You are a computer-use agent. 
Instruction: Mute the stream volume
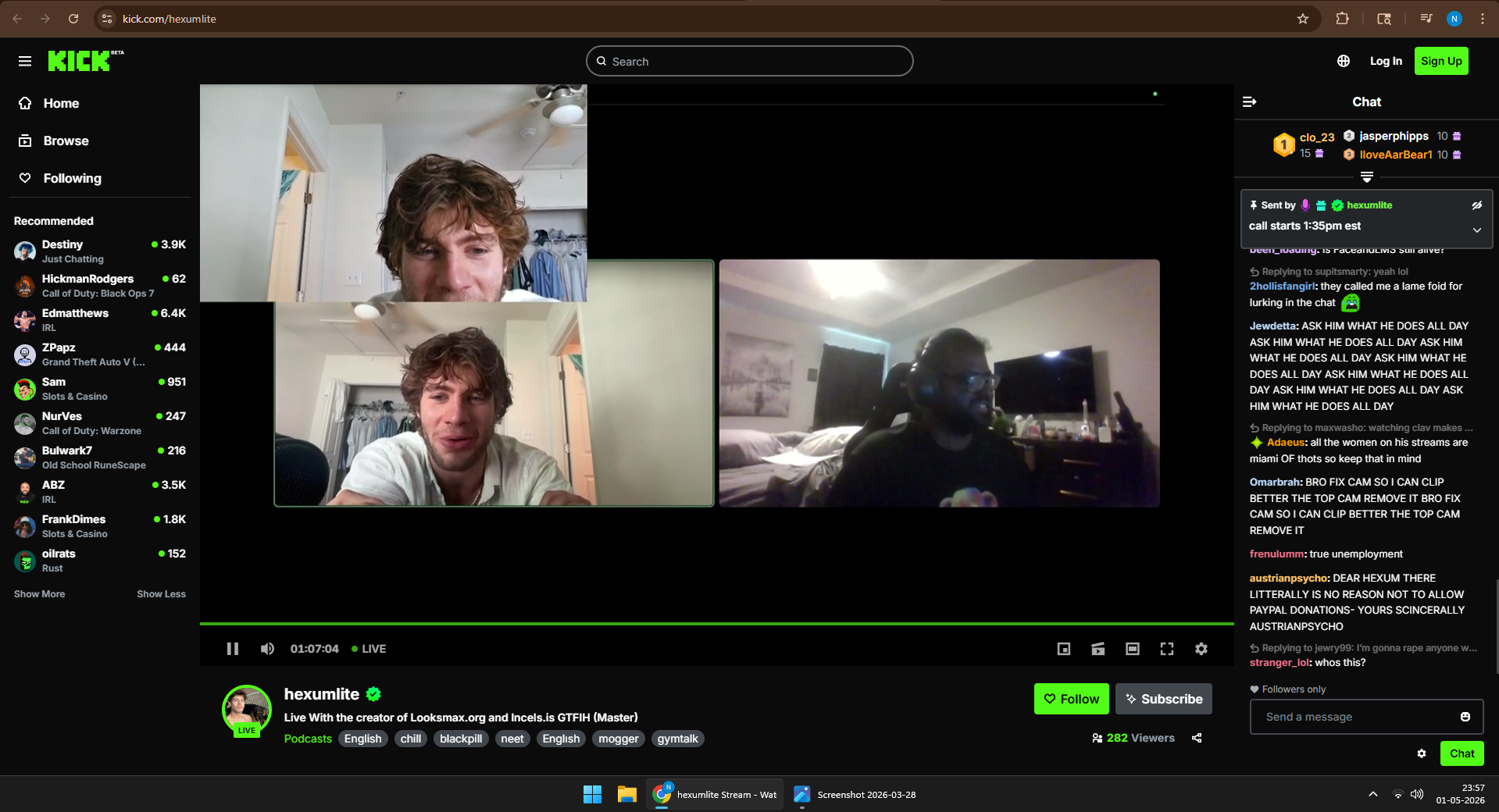pyautogui.click(x=267, y=649)
